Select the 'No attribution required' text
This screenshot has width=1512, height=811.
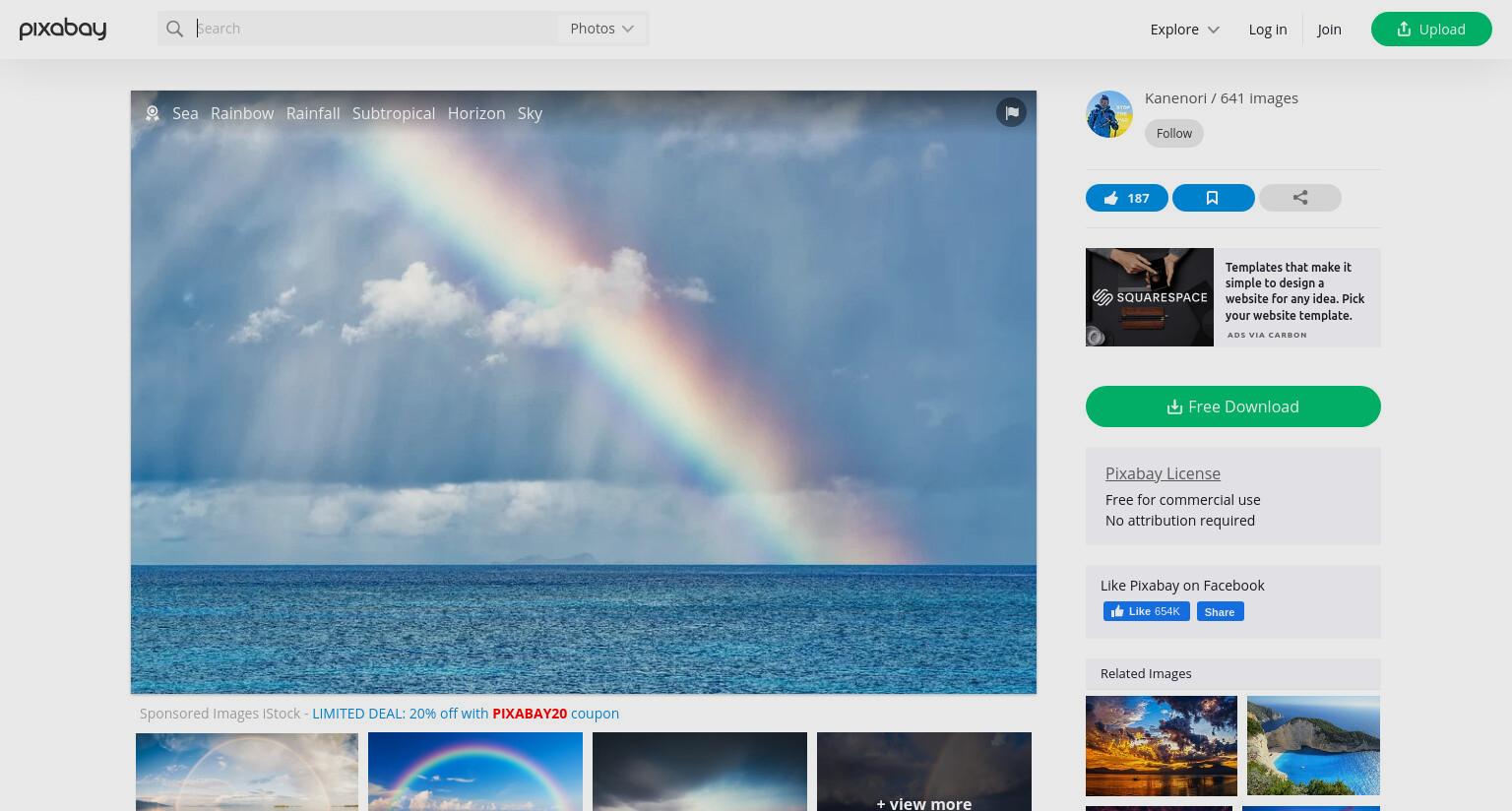pyautogui.click(x=1180, y=521)
